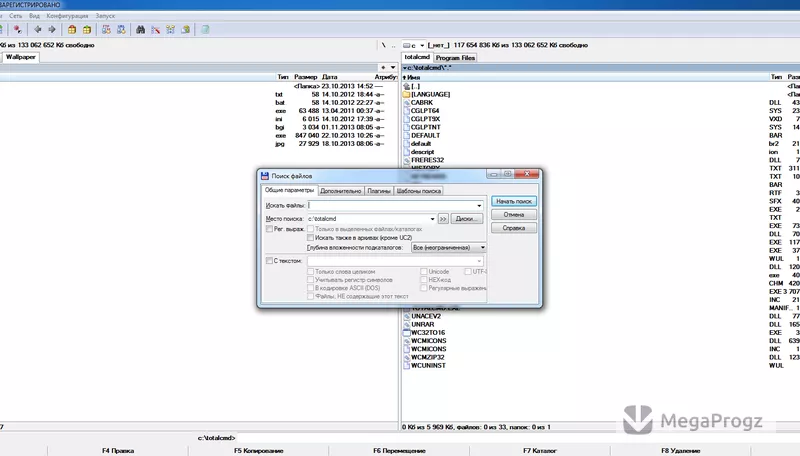This screenshot has width=800, height=456.
Task: Click the toolbar icon right of synchronize directories
Action: (x=186, y=30)
